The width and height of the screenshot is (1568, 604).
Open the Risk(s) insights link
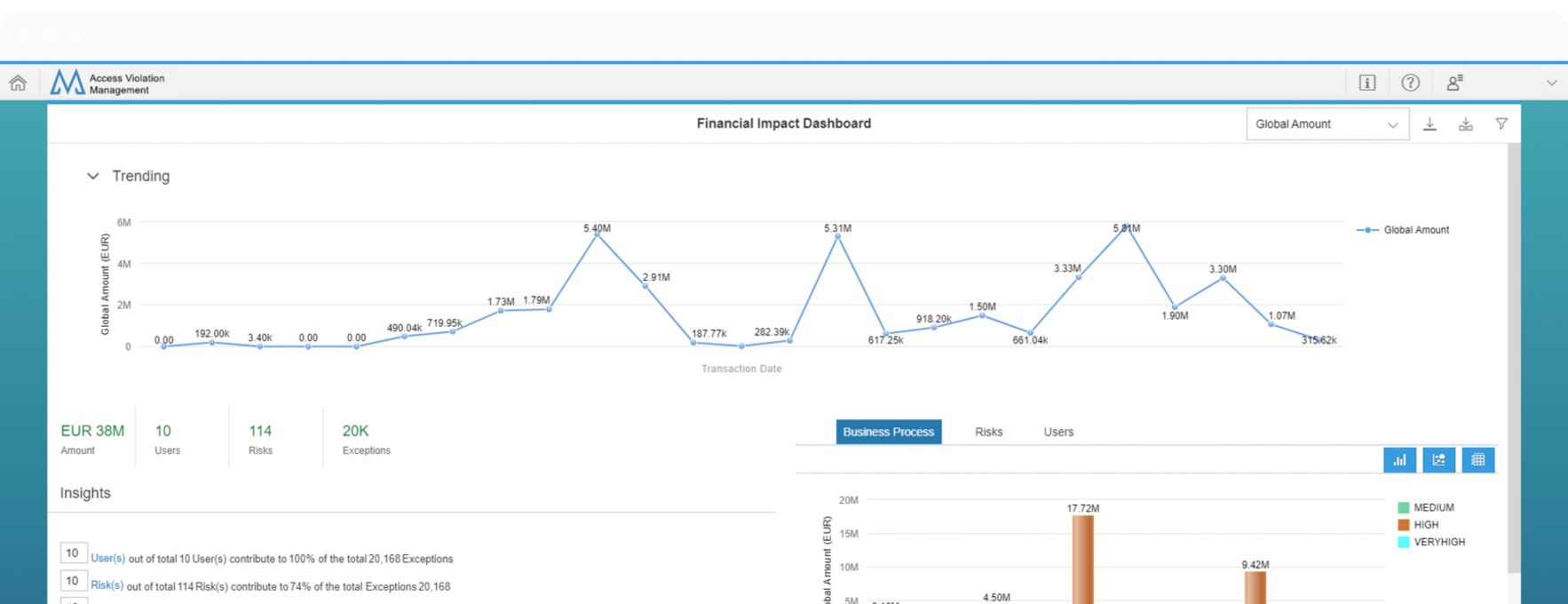[107, 585]
